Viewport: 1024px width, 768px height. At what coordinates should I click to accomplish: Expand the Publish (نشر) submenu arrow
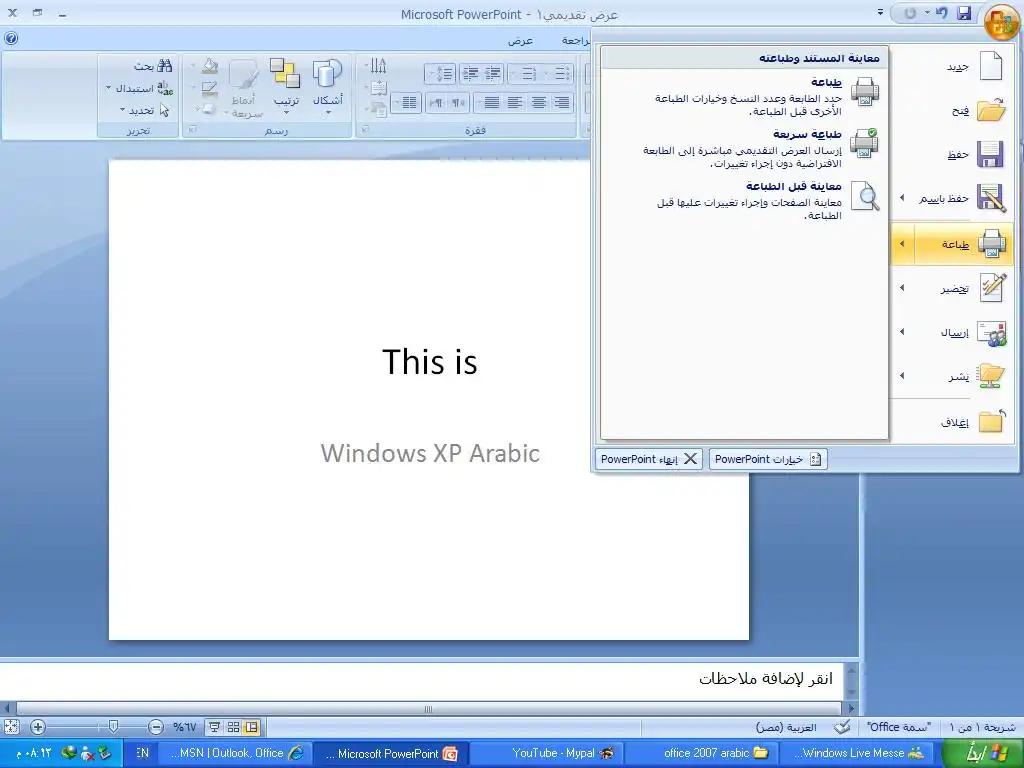pos(903,376)
